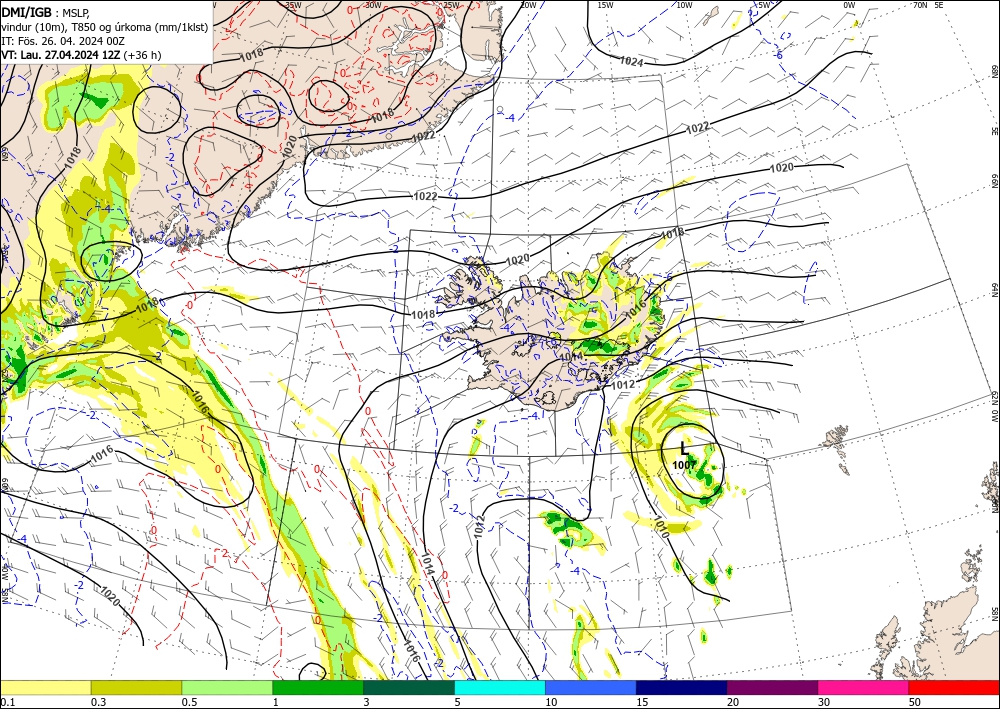Click the light green 0.5–1 legend swatch
The width and height of the screenshot is (1000, 709).
(227, 687)
